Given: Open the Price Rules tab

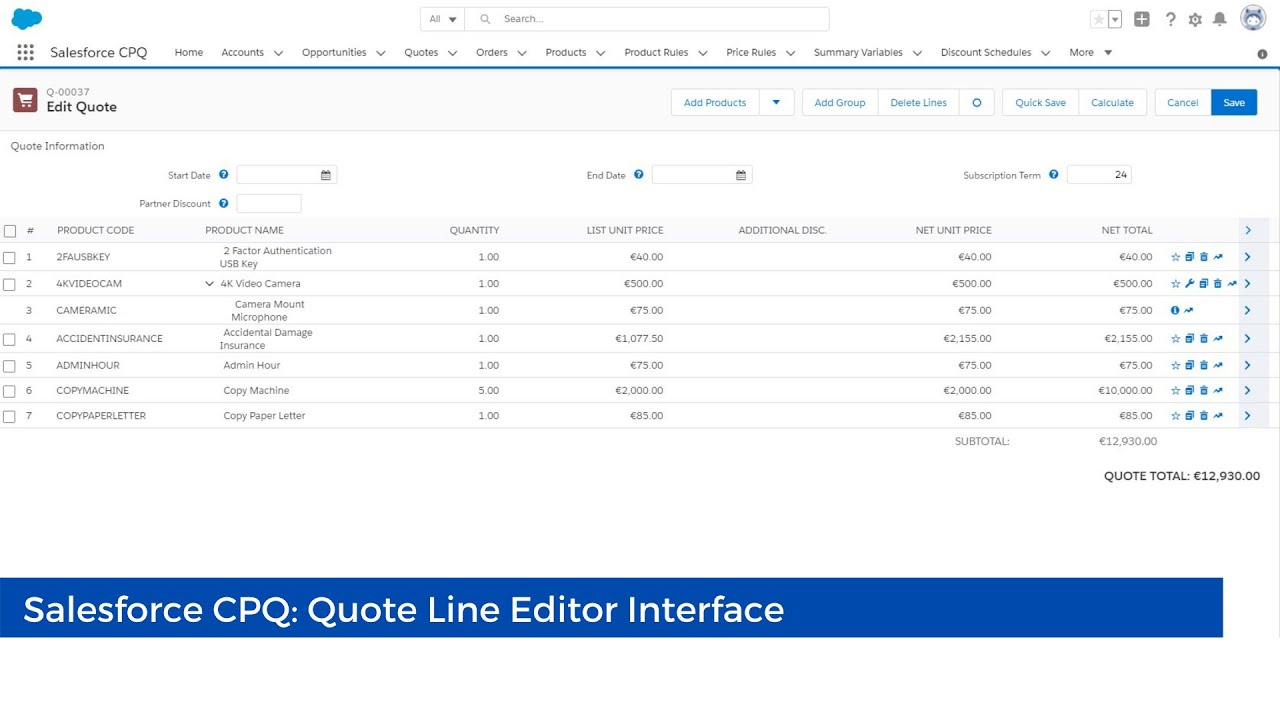Looking at the screenshot, I should click(751, 52).
